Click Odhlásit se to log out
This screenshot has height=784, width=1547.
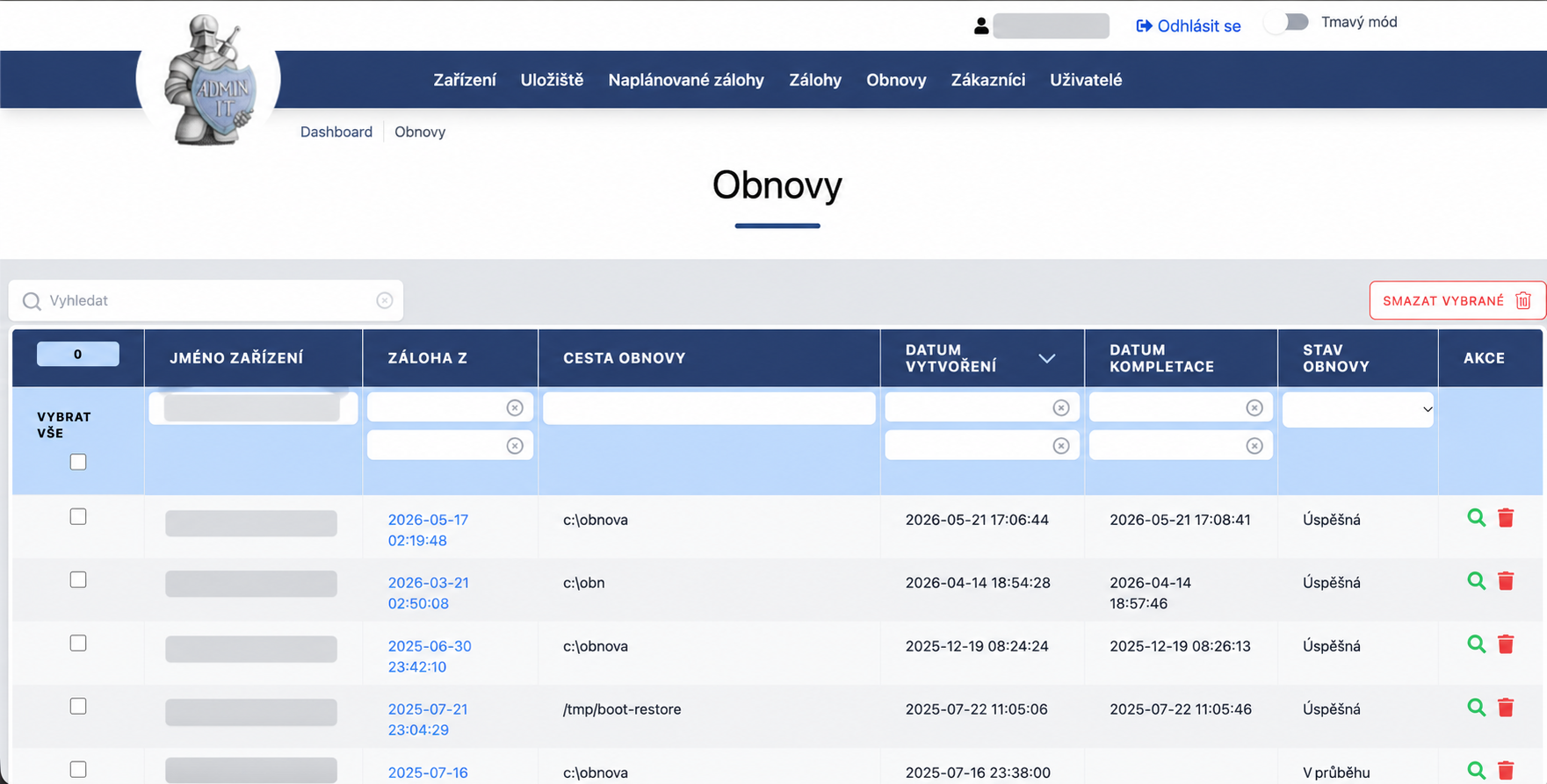pos(1189,26)
